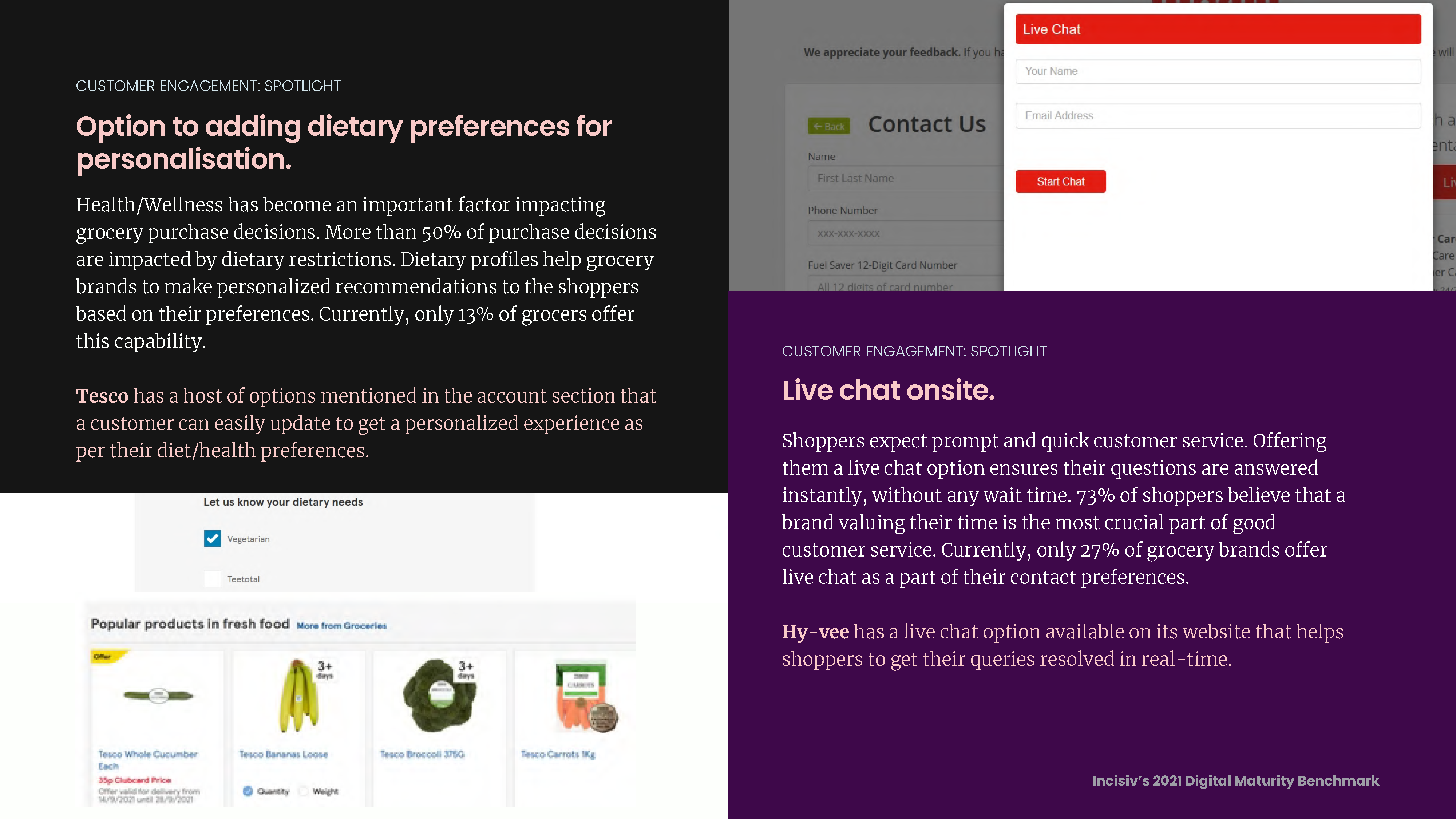Tick the Teetotal checkbox
The height and width of the screenshot is (819, 1456).
[213, 579]
